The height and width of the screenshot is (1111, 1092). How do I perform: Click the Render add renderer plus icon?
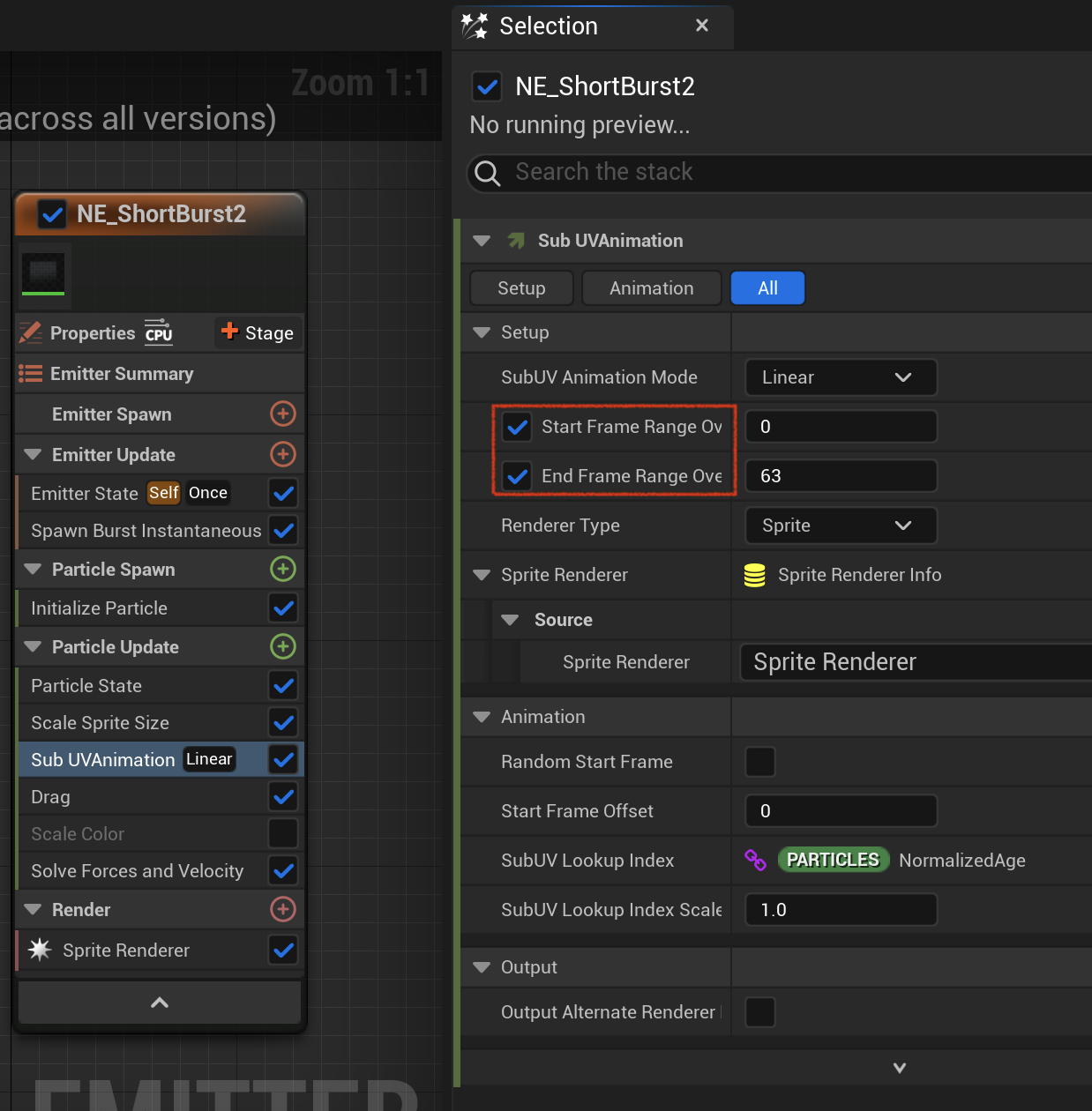[282, 909]
